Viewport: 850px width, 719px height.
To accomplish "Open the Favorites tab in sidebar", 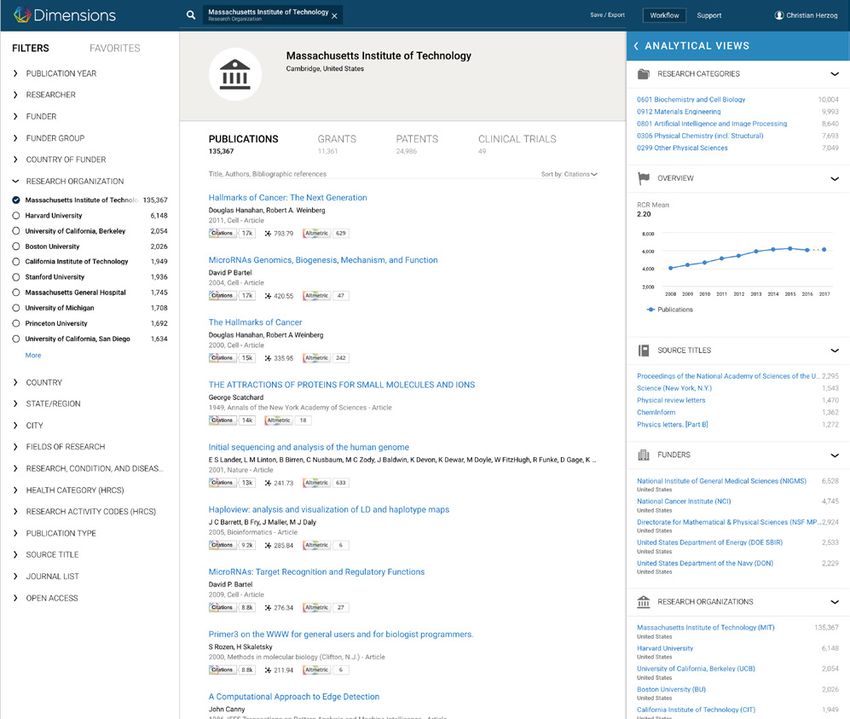I will coord(115,48).
